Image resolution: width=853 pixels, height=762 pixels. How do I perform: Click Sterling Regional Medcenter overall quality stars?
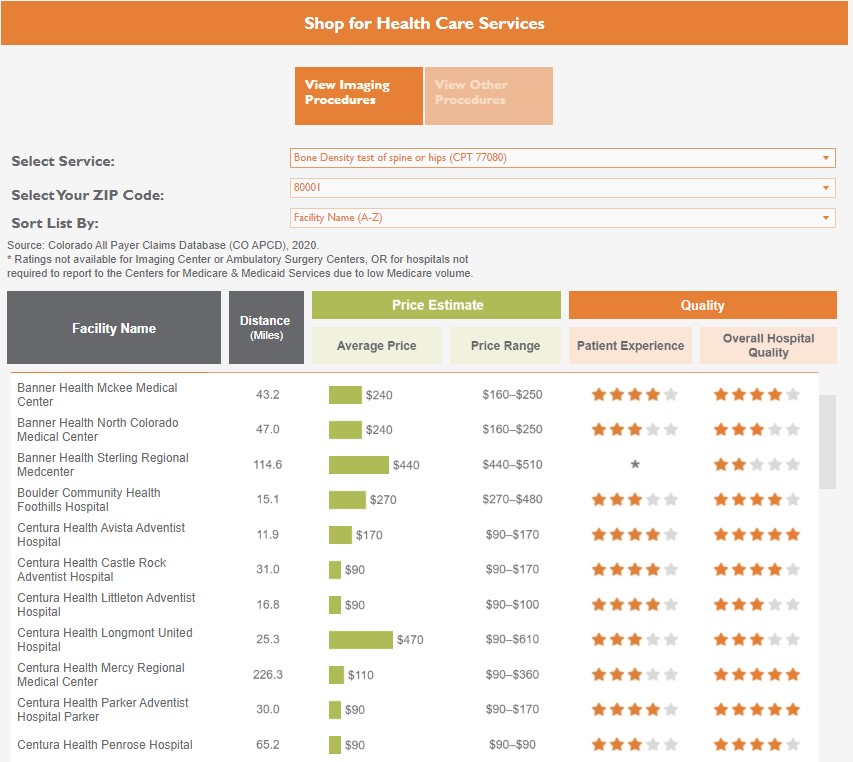point(757,464)
